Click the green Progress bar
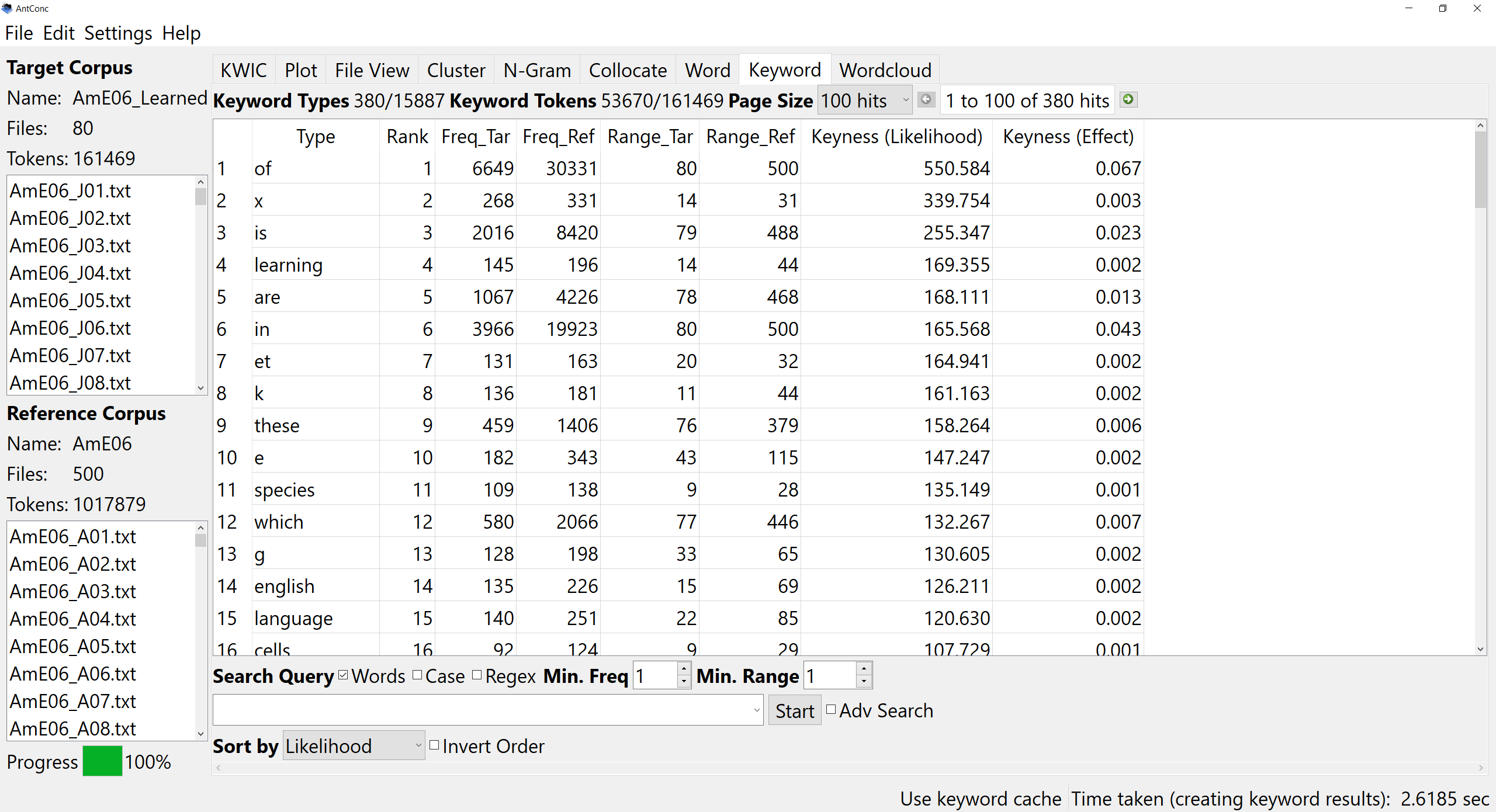Image resolution: width=1496 pixels, height=812 pixels. click(x=102, y=761)
